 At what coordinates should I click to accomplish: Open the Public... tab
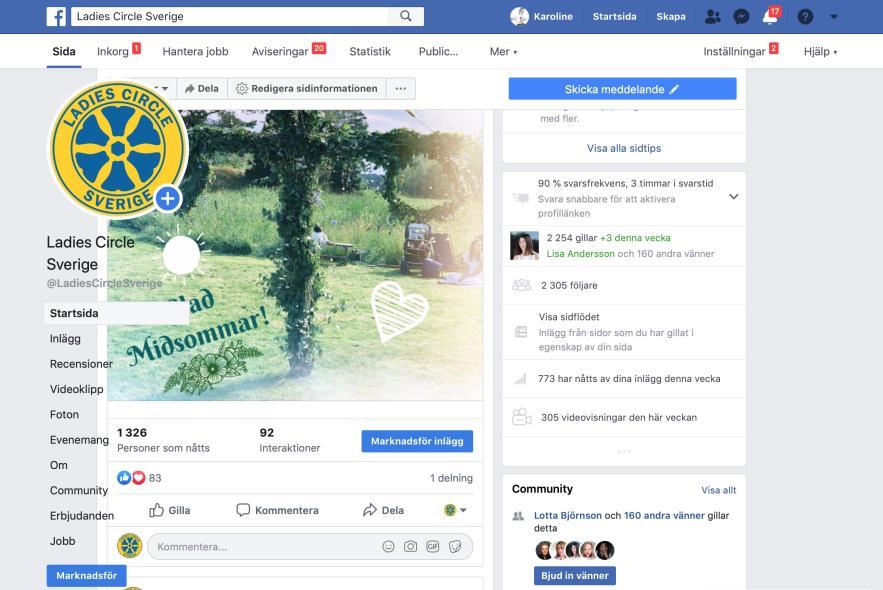click(438, 52)
